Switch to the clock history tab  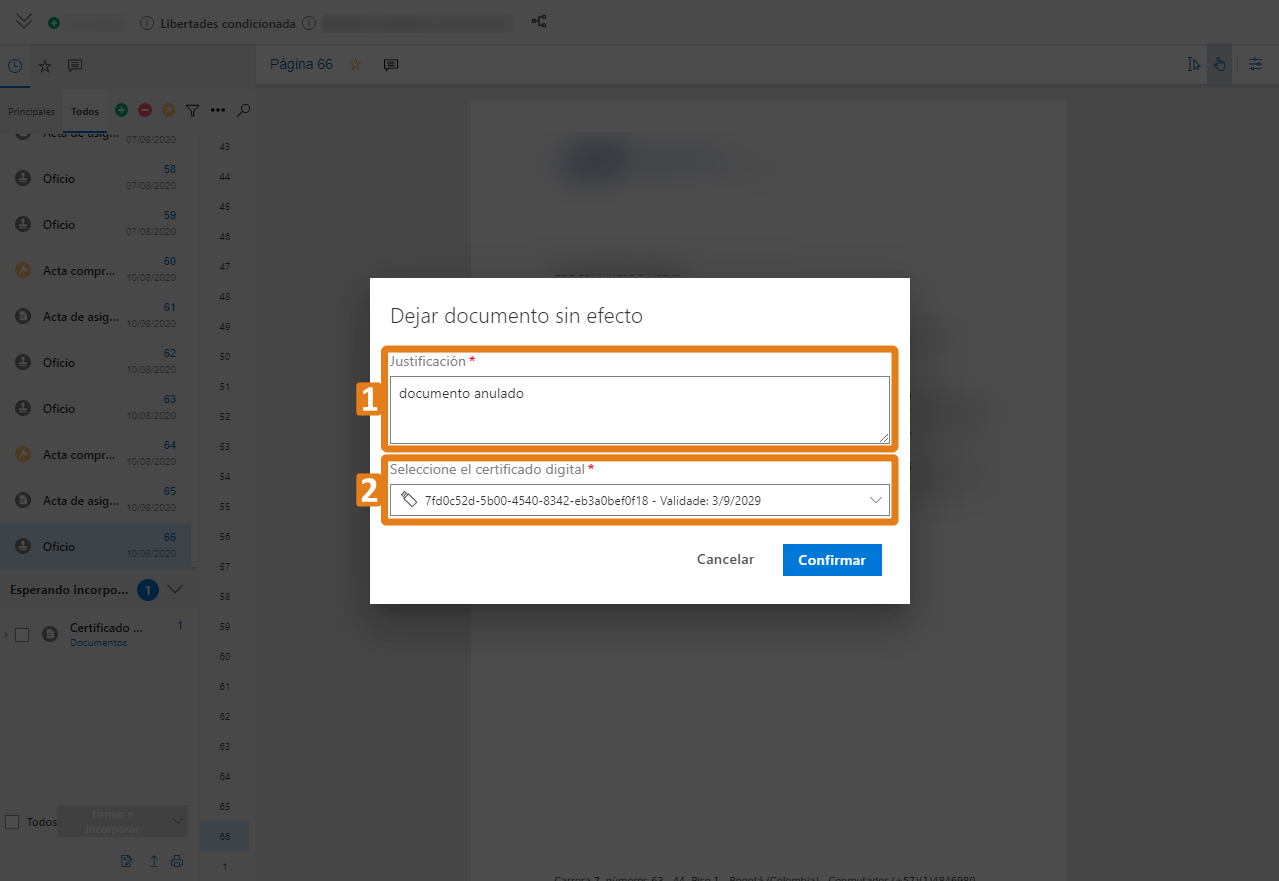[15, 66]
